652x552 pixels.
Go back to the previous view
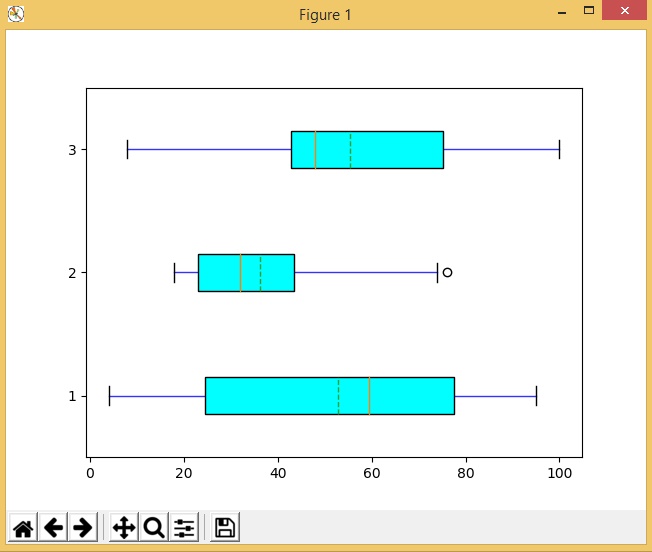[53, 527]
